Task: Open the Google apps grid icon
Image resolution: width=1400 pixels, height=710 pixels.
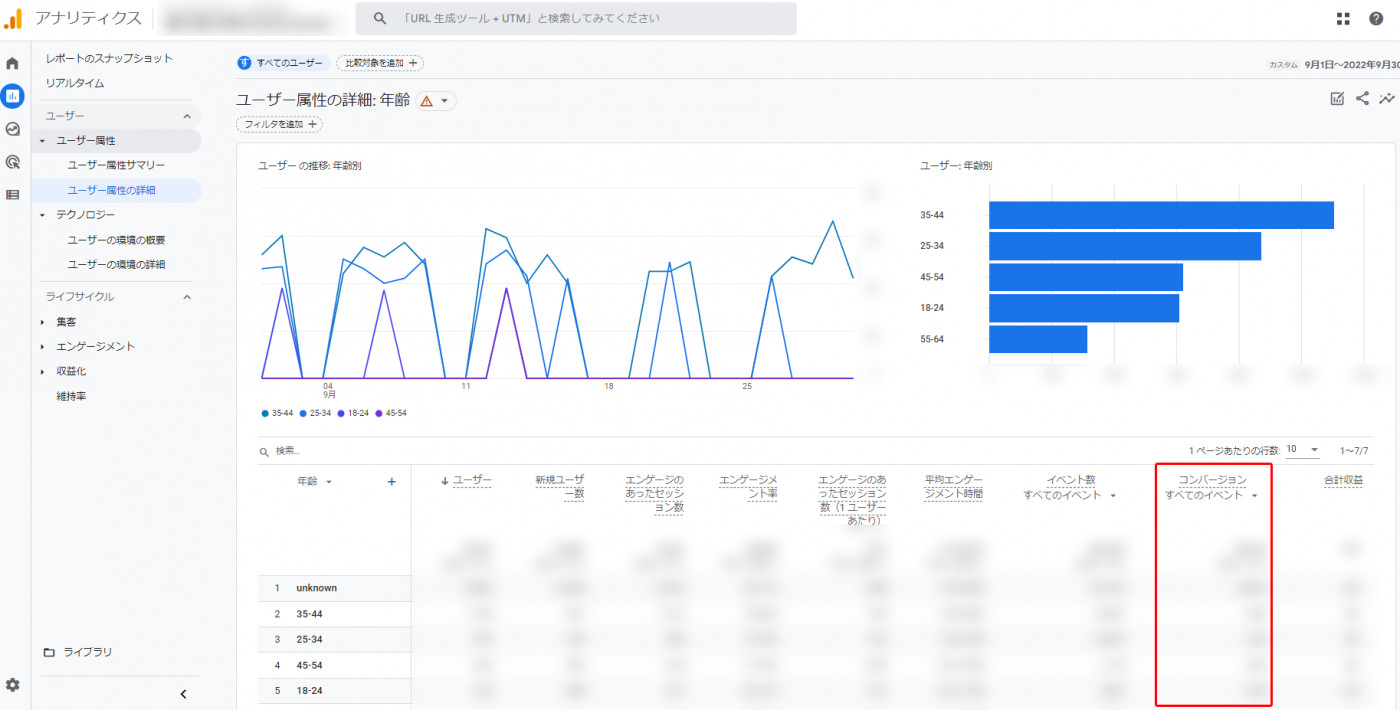Action: tap(1344, 19)
